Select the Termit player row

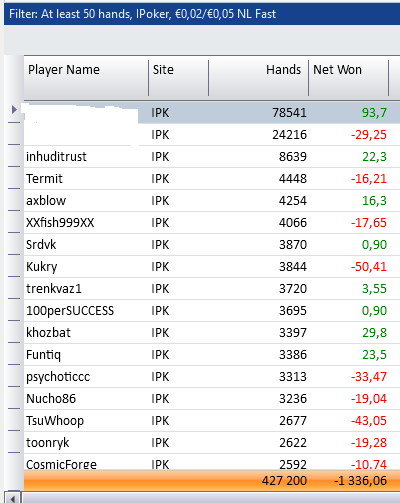click(212, 179)
